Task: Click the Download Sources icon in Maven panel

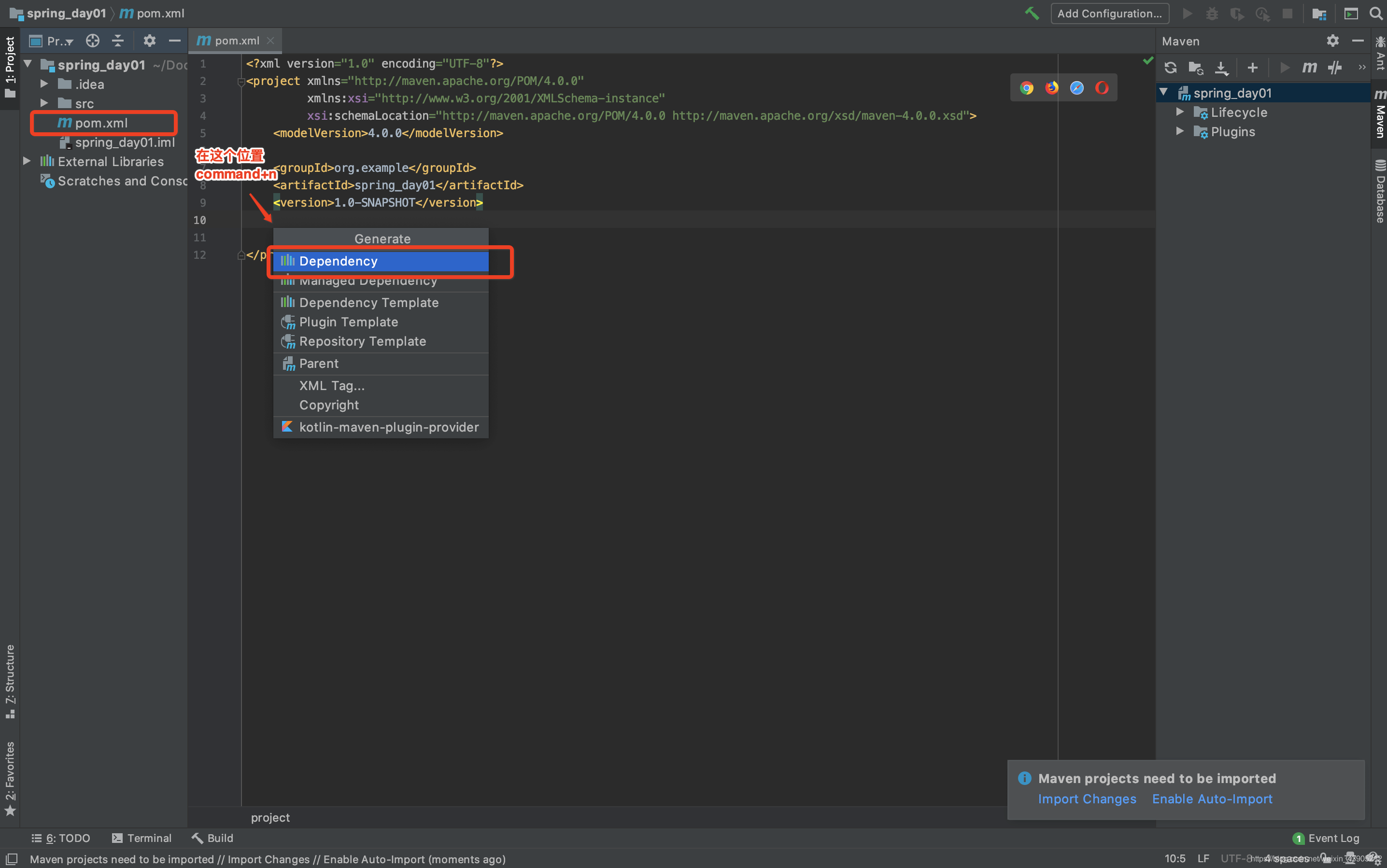Action: (x=1221, y=68)
